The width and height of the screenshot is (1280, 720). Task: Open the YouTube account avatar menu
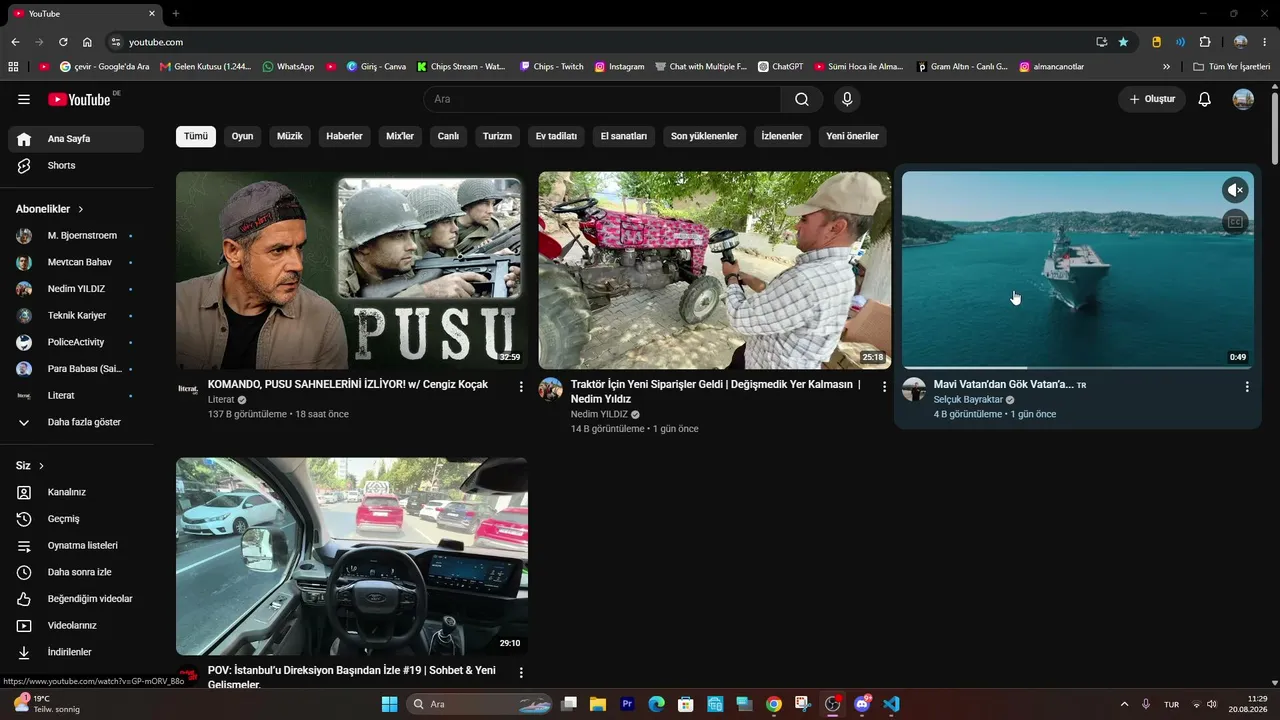point(1243,99)
